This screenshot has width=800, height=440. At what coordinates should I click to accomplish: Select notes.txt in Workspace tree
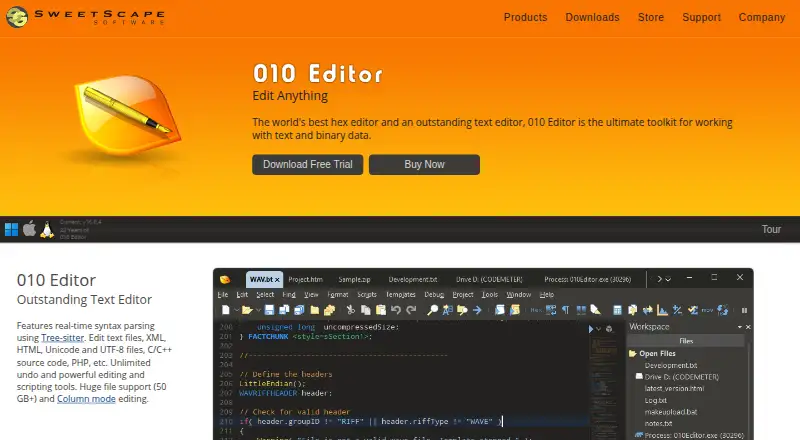pyautogui.click(x=658, y=423)
